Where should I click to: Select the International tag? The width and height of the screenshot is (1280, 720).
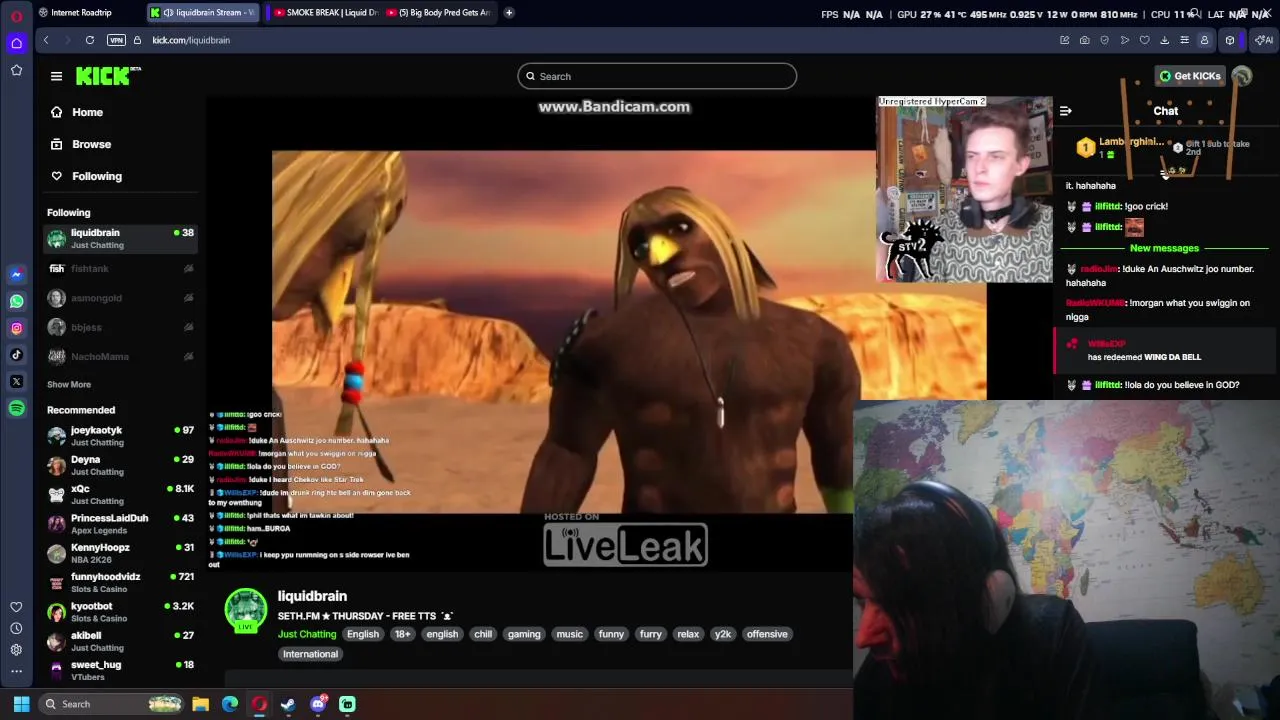click(x=310, y=654)
